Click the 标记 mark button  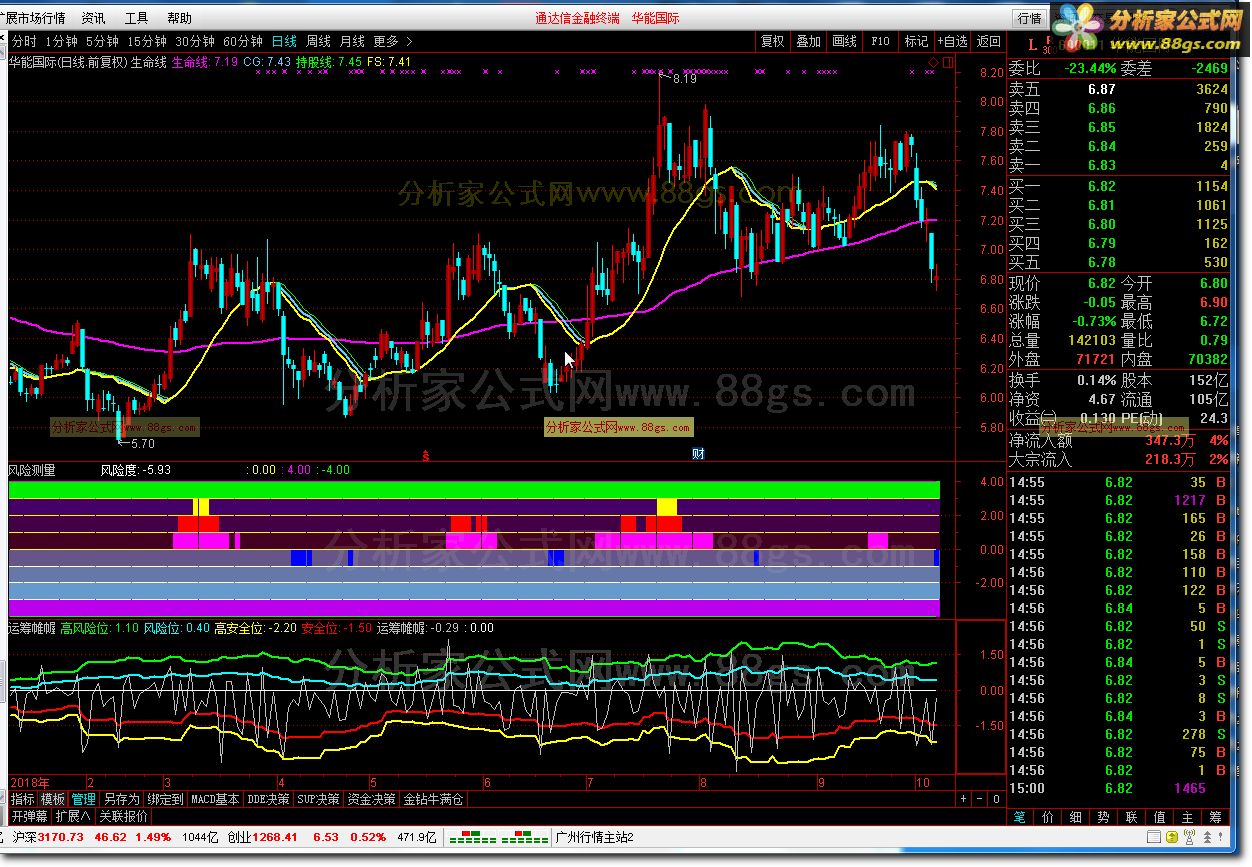[x=916, y=41]
